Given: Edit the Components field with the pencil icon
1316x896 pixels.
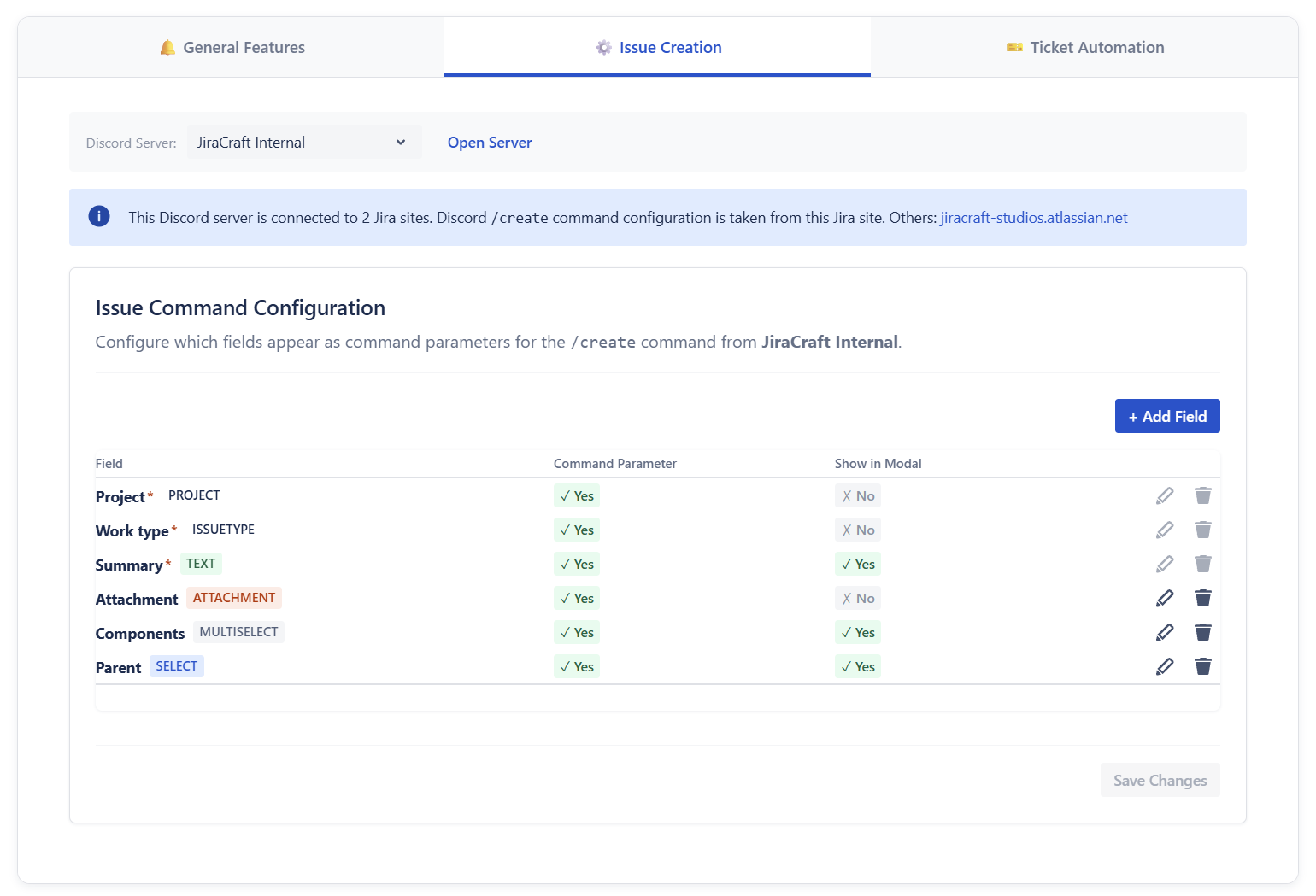Looking at the screenshot, I should coord(1165,632).
